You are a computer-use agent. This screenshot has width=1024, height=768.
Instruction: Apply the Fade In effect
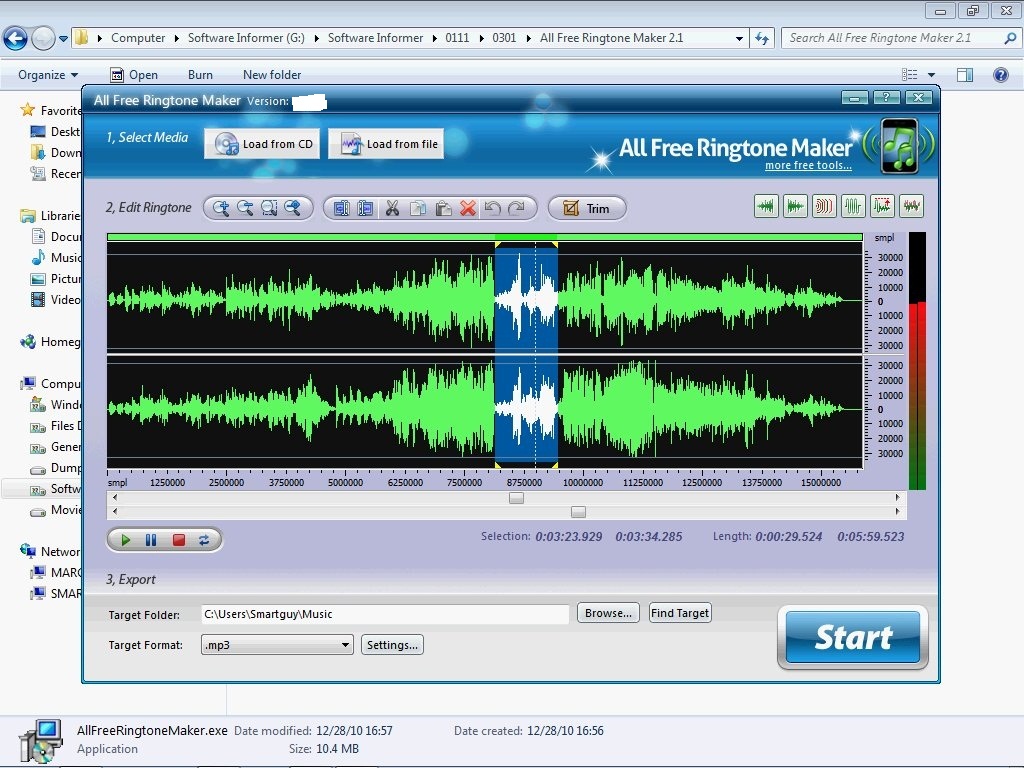tap(766, 206)
